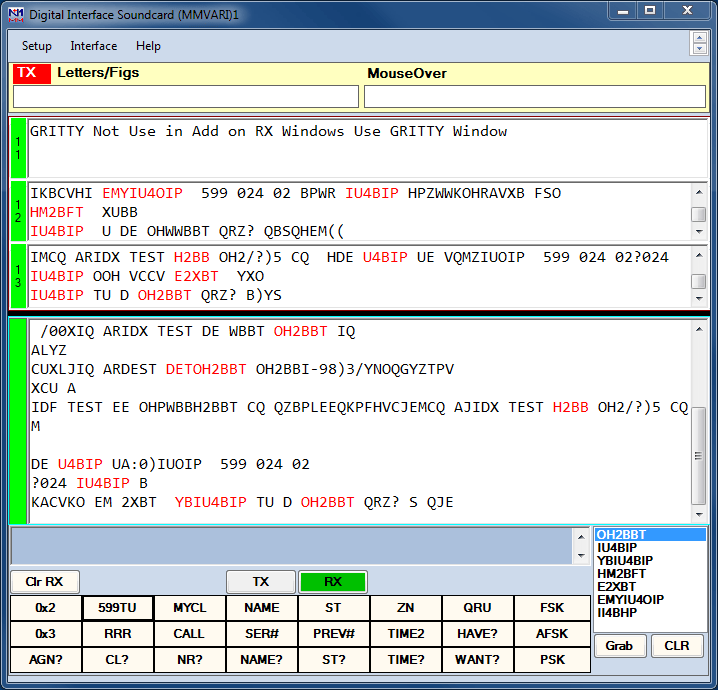Image resolution: width=718 pixels, height=690 pixels.
Task: Click the PREV# macro button
Action: click(x=333, y=634)
